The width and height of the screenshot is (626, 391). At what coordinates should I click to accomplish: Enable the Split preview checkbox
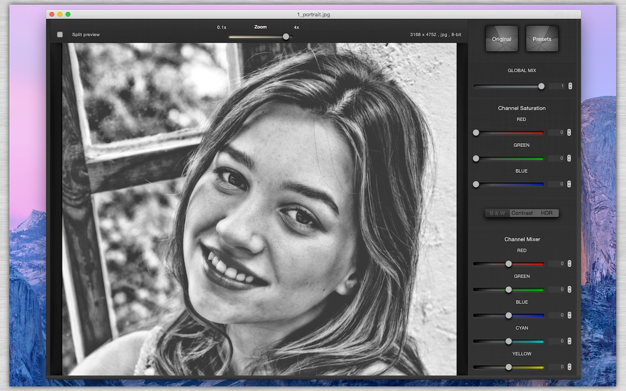pyautogui.click(x=60, y=35)
